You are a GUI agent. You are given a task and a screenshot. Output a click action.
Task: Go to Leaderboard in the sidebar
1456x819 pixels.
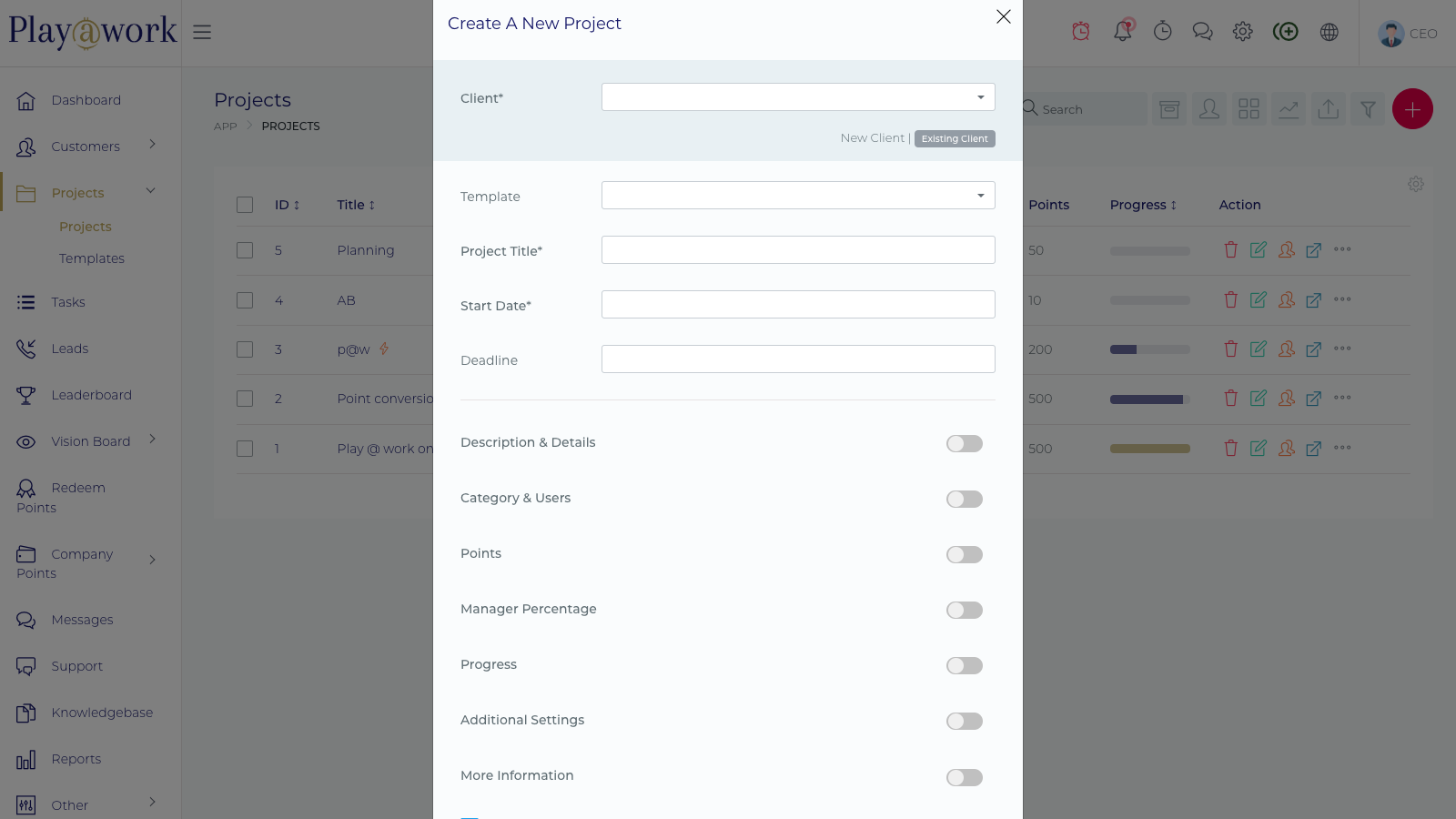[91, 395]
